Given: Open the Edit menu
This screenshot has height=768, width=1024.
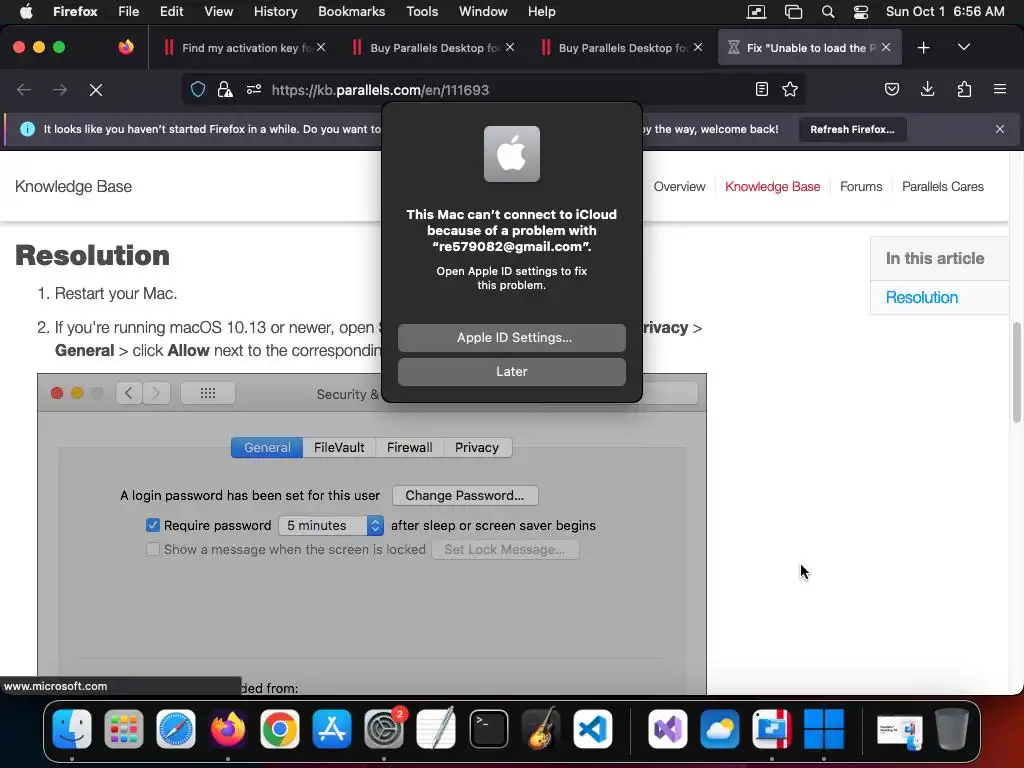Looking at the screenshot, I should [171, 12].
